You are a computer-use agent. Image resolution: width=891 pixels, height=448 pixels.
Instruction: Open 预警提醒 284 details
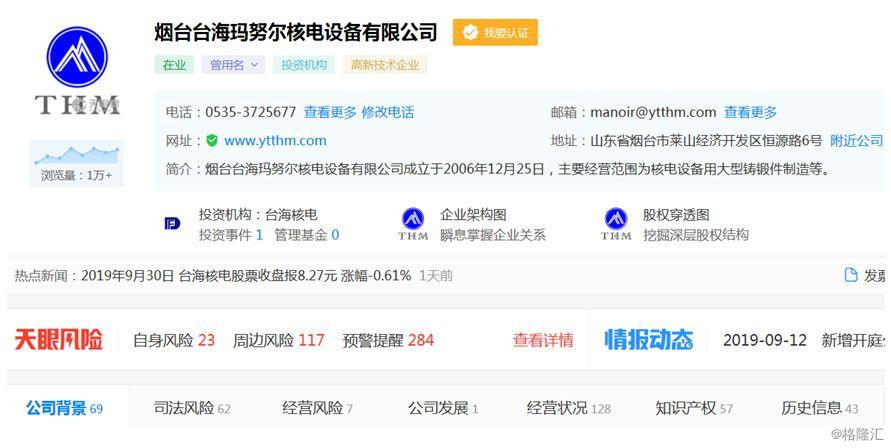[x=388, y=341]
